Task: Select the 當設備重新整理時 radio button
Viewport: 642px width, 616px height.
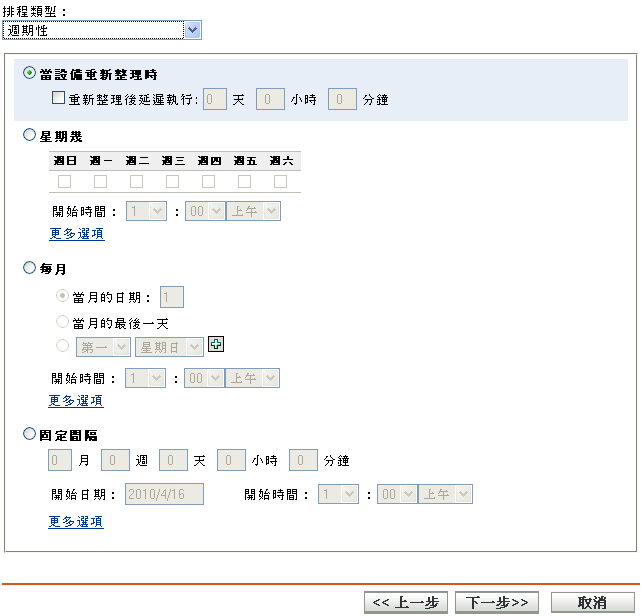Action: (x=29, y=73)
